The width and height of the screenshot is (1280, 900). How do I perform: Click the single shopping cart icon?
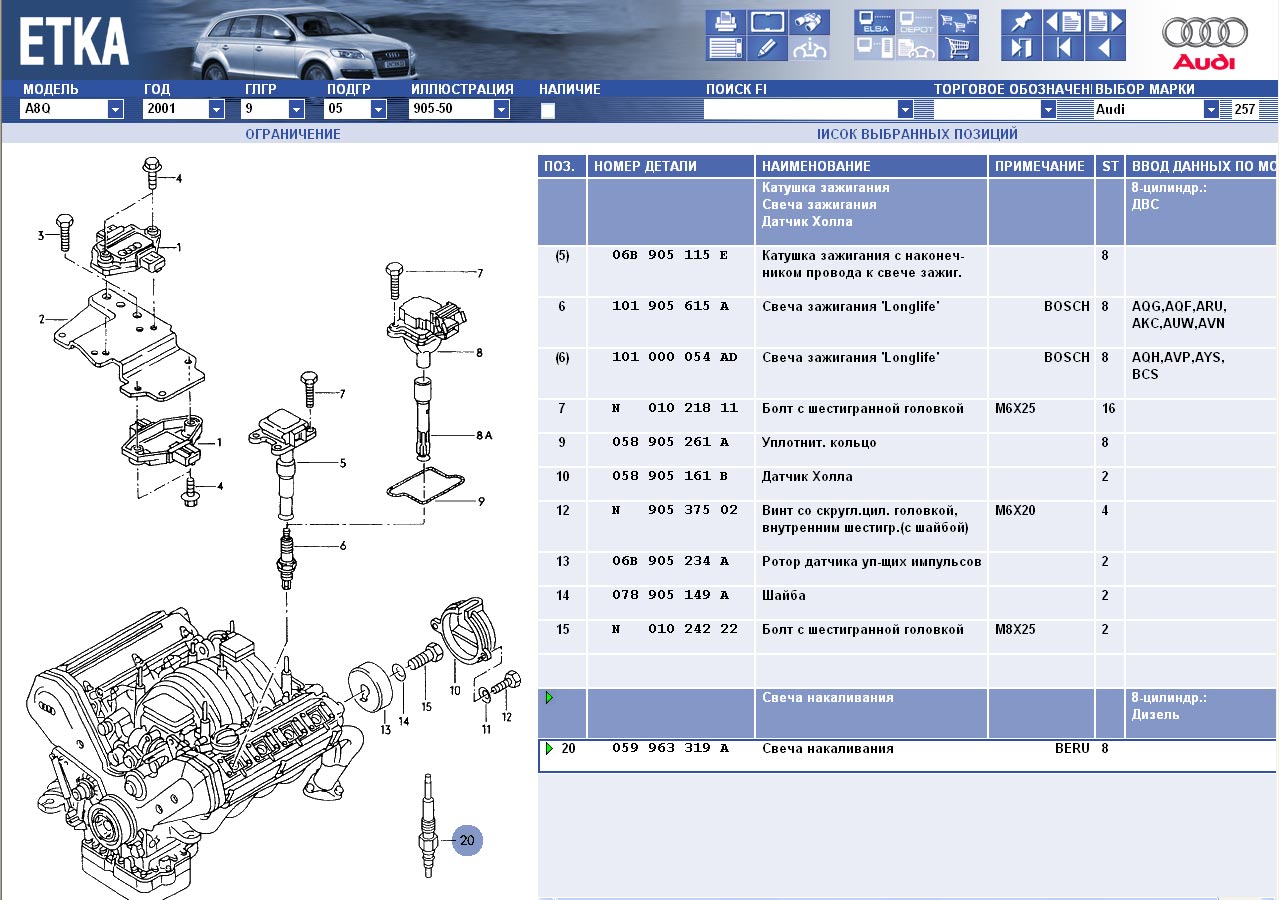(x=958, y=48)
